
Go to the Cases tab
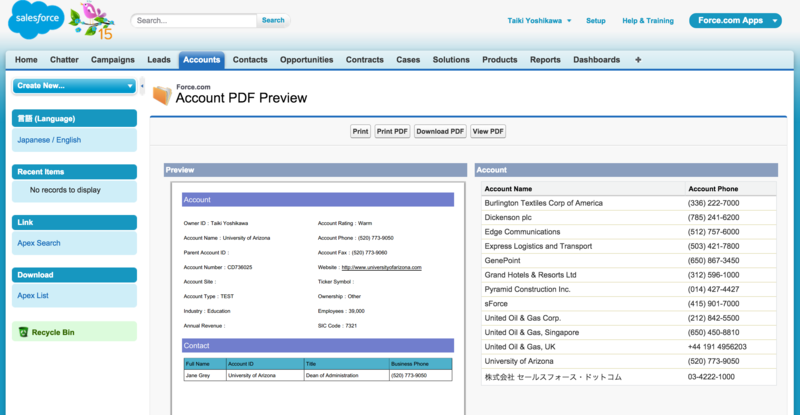[408, 60]
